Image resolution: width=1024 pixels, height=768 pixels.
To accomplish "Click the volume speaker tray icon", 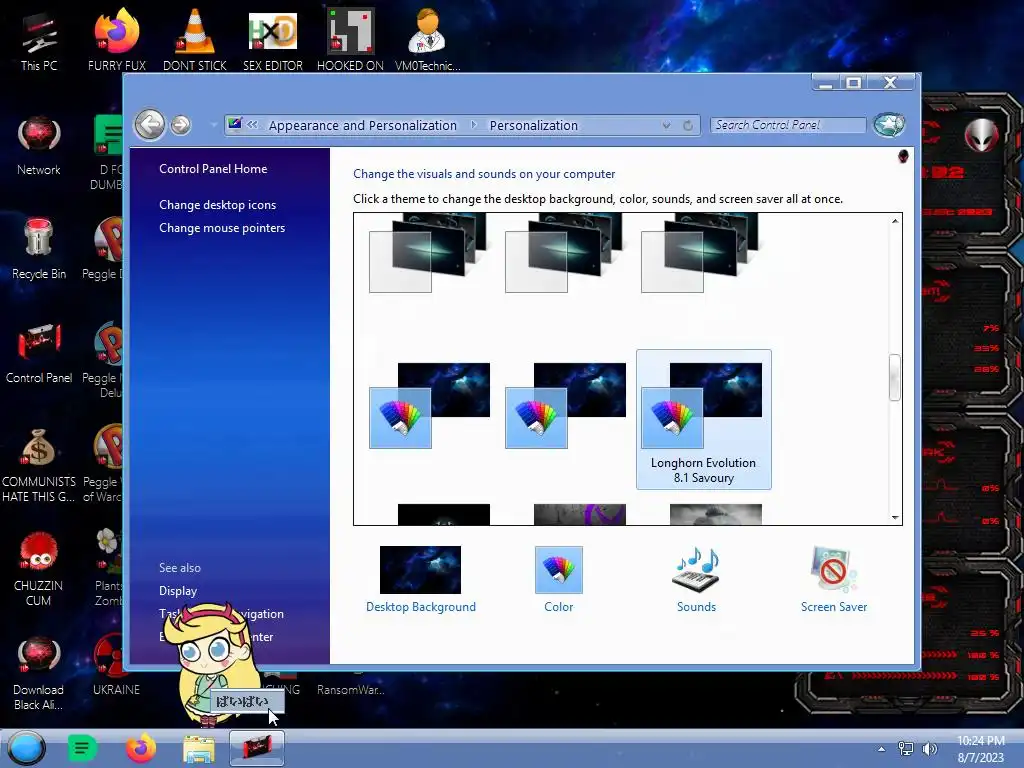I will 929,749.
